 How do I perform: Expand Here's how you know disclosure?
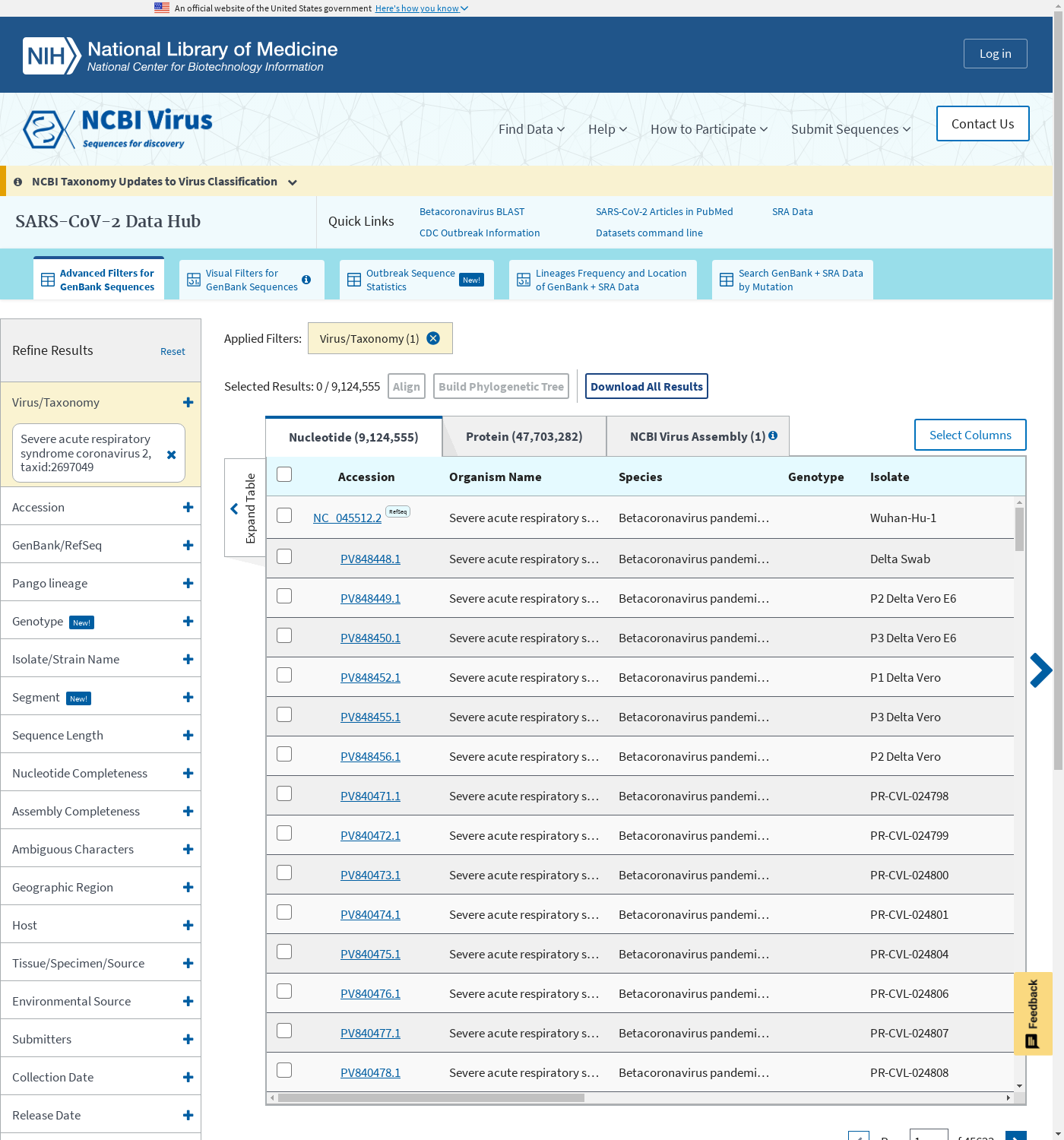pyautogui.click(x=421, y=8)
